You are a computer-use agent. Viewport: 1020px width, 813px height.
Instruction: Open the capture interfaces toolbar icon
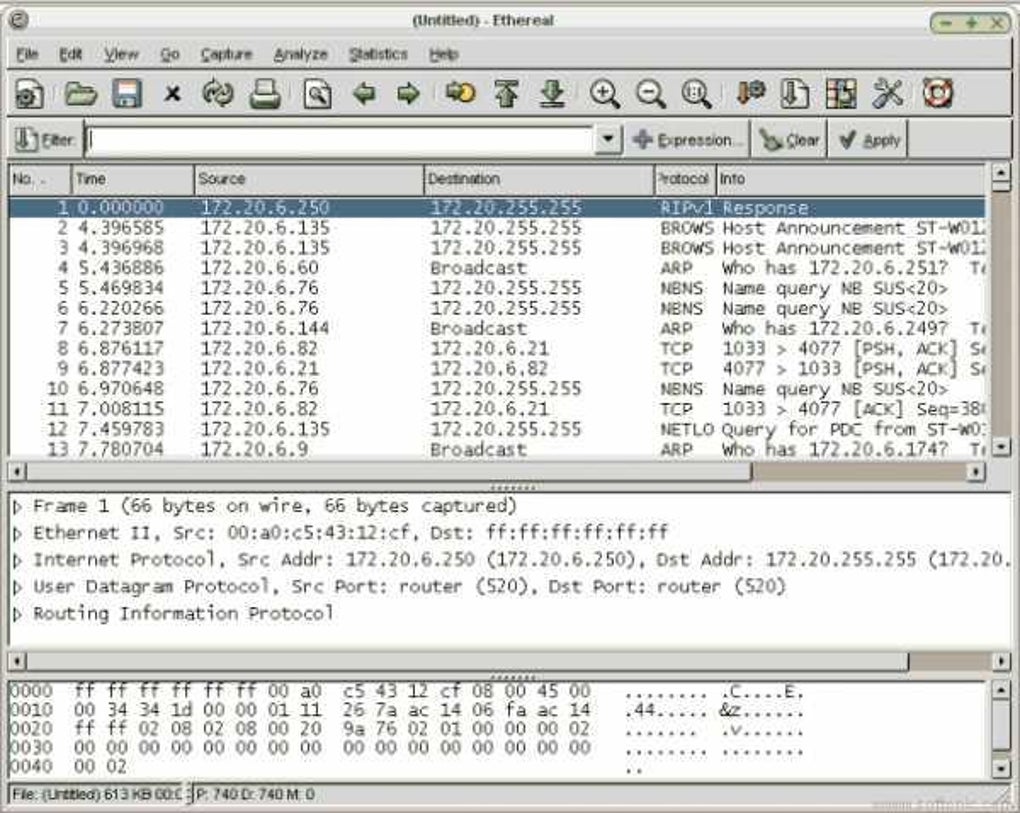click(30, 94)
